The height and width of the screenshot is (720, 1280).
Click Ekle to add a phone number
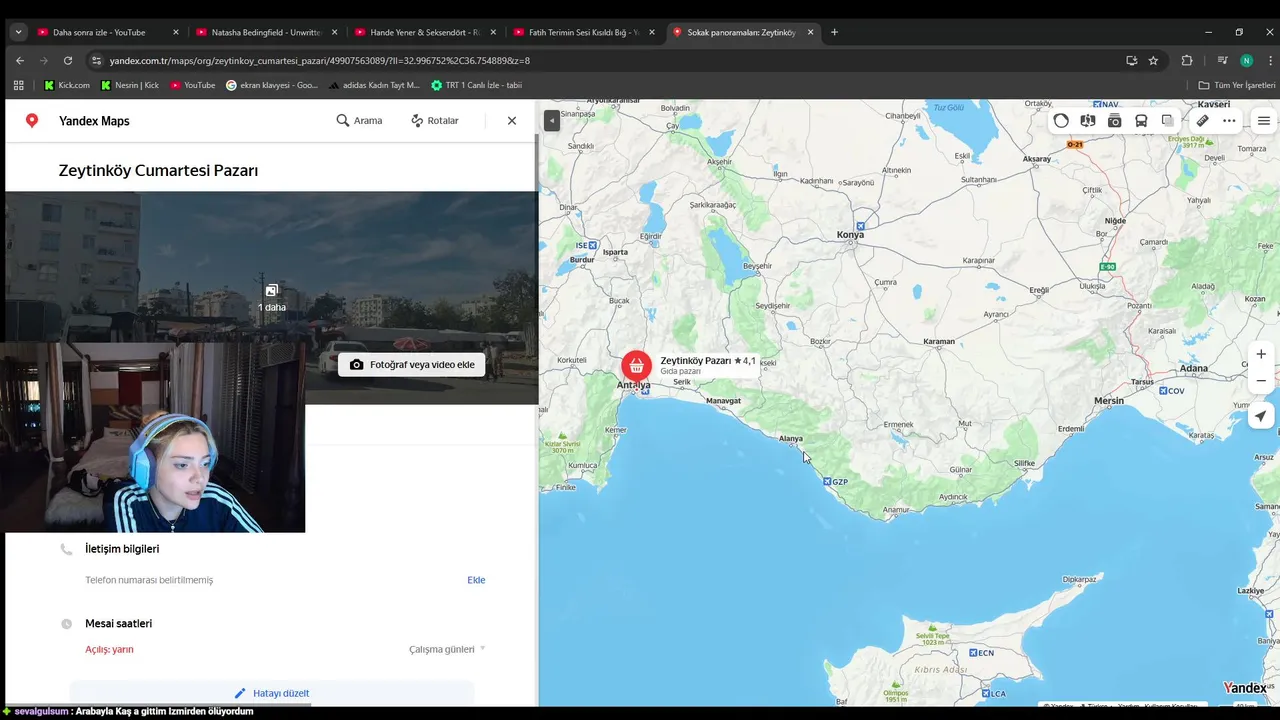point(476,580)
